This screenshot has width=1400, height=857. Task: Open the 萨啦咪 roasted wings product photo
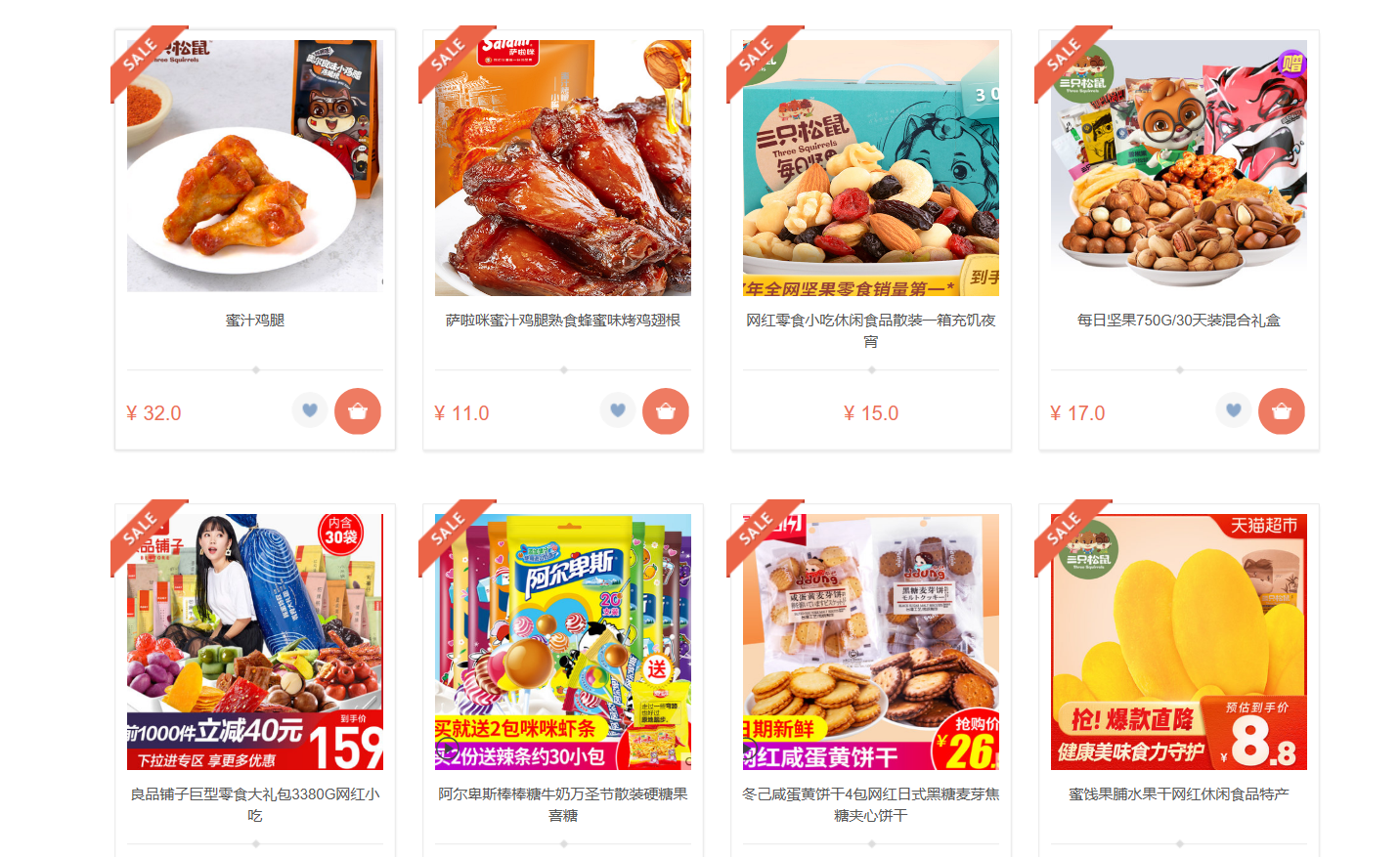point(563,168)
